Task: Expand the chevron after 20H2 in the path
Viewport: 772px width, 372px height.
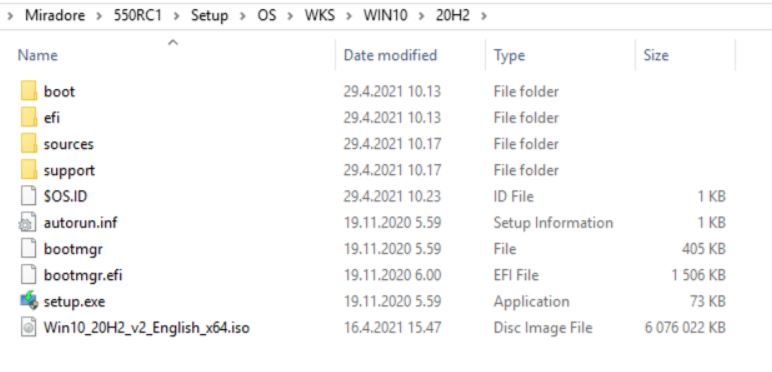Action: pyautogui.click(x=484, y=16)
